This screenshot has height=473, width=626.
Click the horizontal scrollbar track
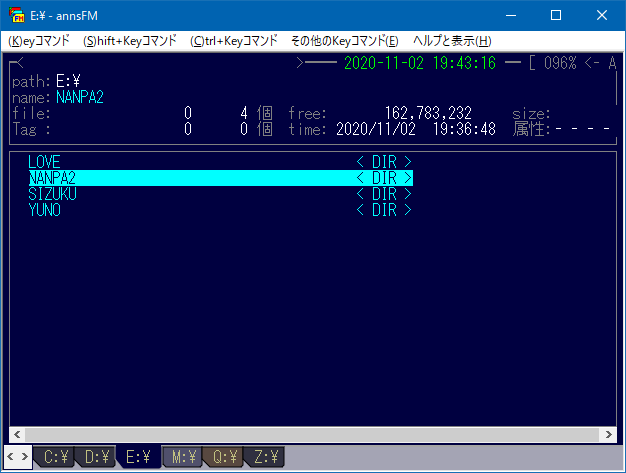(313, 434)
